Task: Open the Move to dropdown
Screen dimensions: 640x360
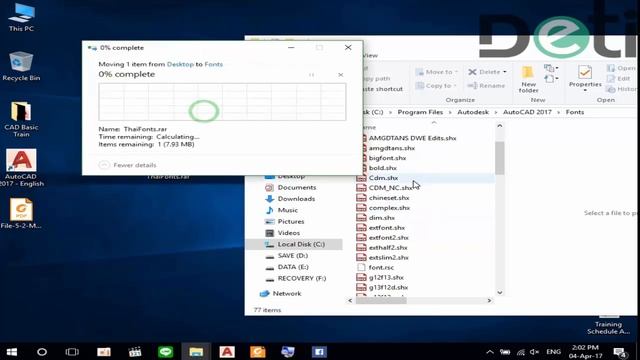Action: click(437, 72)
